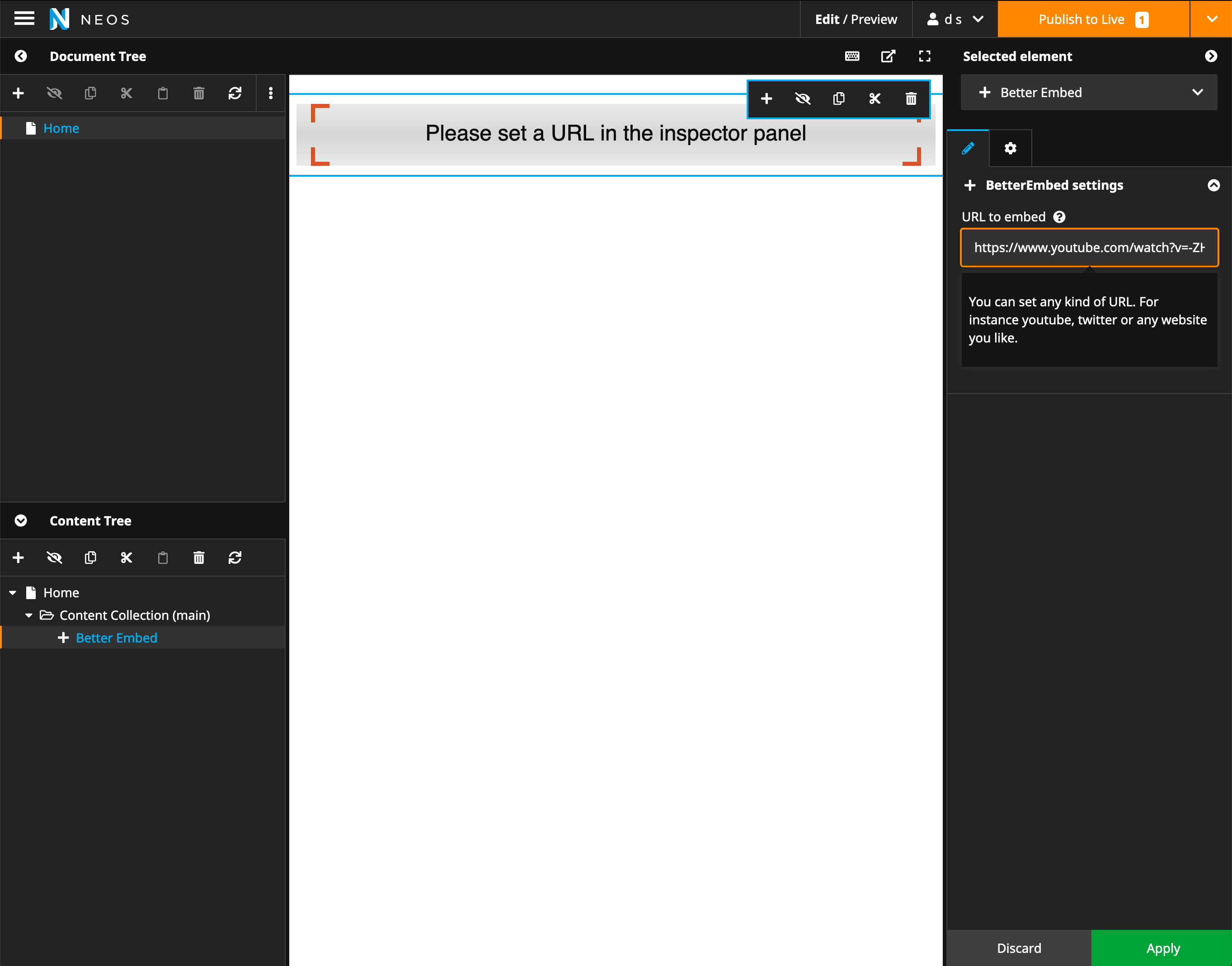Copy node with floating toolbar copy icon
The width and height of the screenshot is (1232, 966).
coord(838,99)
